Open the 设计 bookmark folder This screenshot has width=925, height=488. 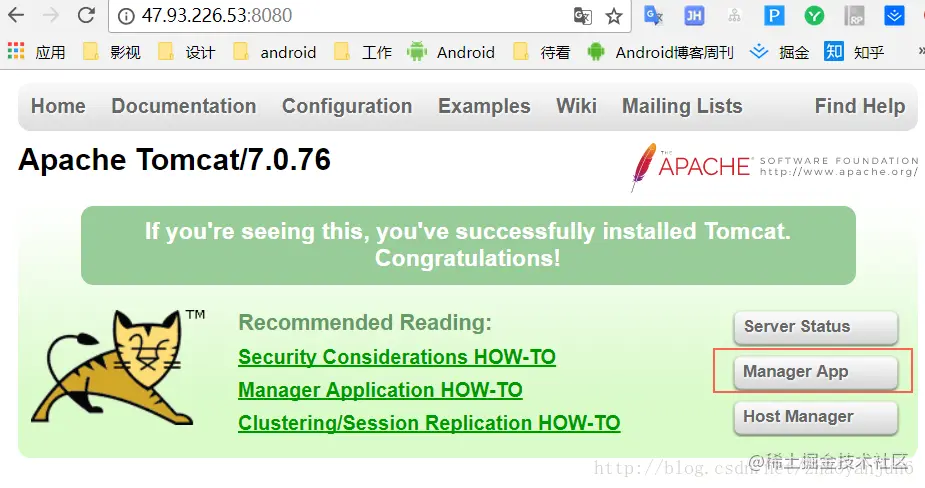tap(187, 52)
